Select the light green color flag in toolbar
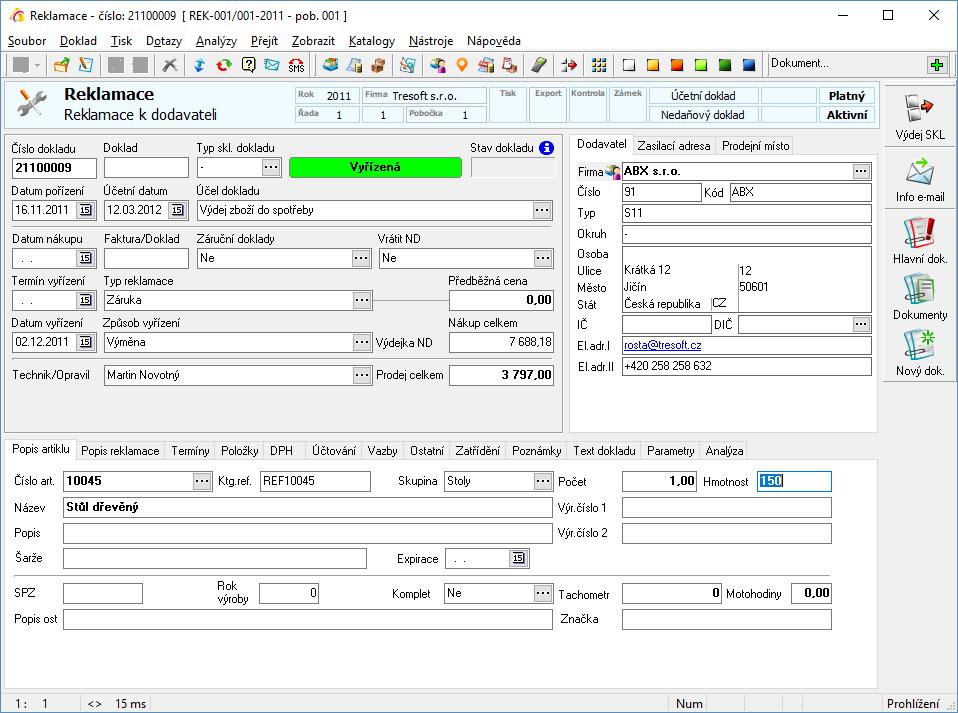This screenshot has height=713, width=958. point(701,65)
